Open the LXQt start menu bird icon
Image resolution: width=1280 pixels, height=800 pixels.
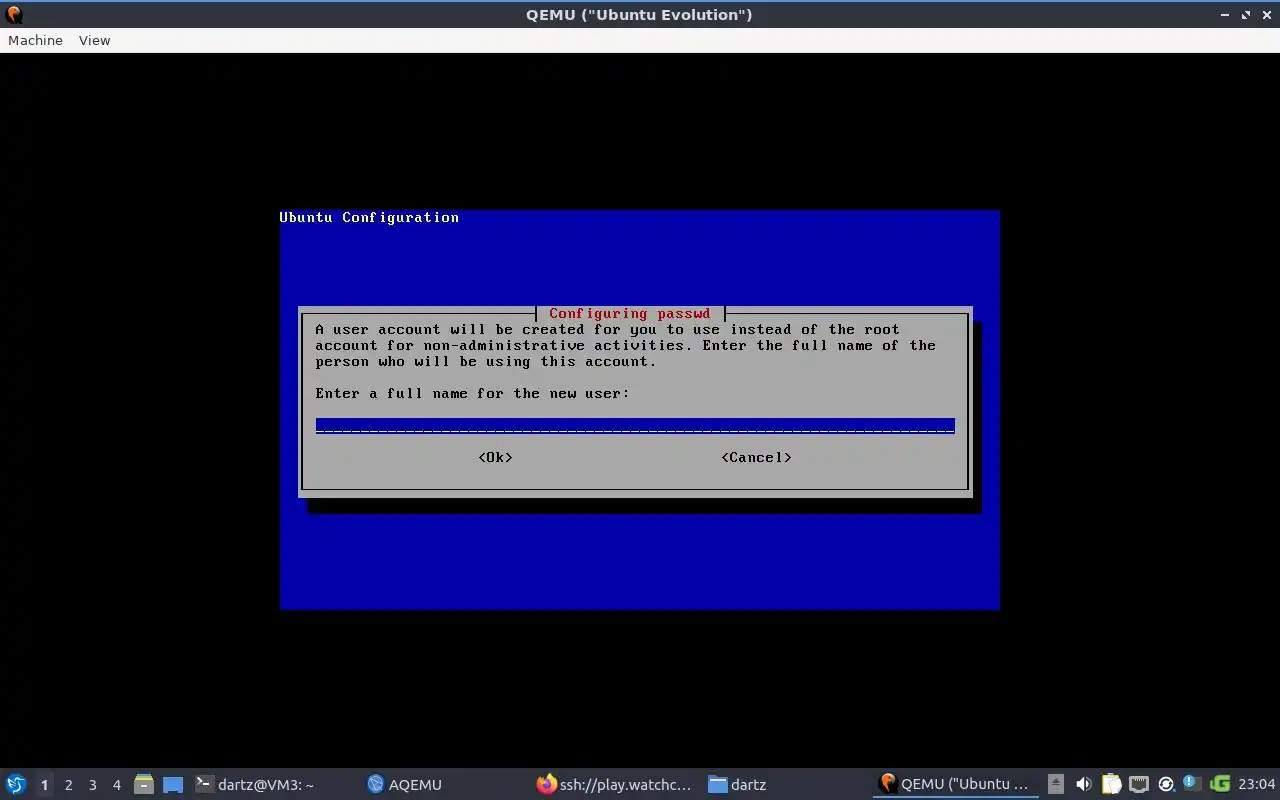coord(16,784)
